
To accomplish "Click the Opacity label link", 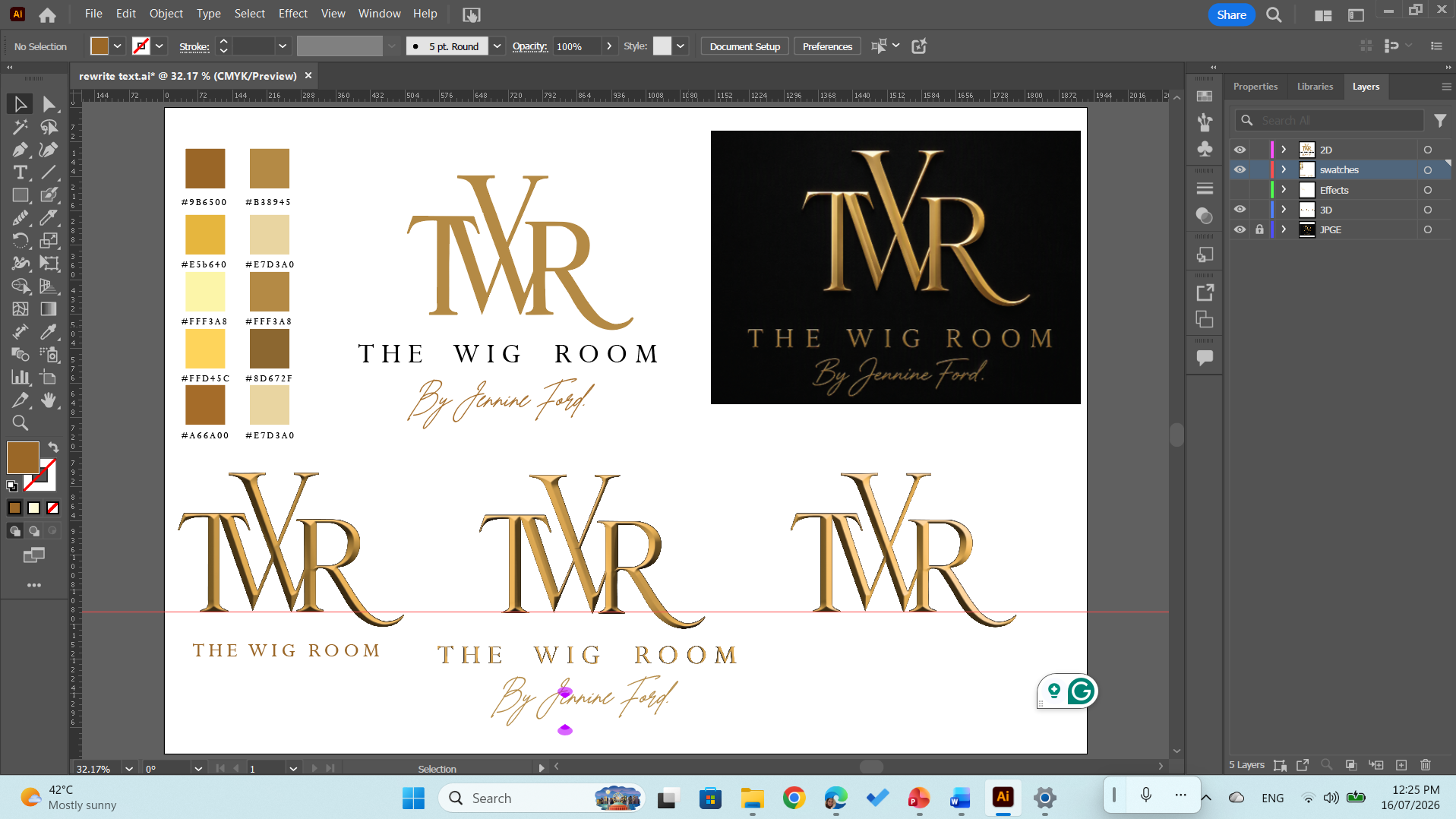I will (x=529, y=46).
